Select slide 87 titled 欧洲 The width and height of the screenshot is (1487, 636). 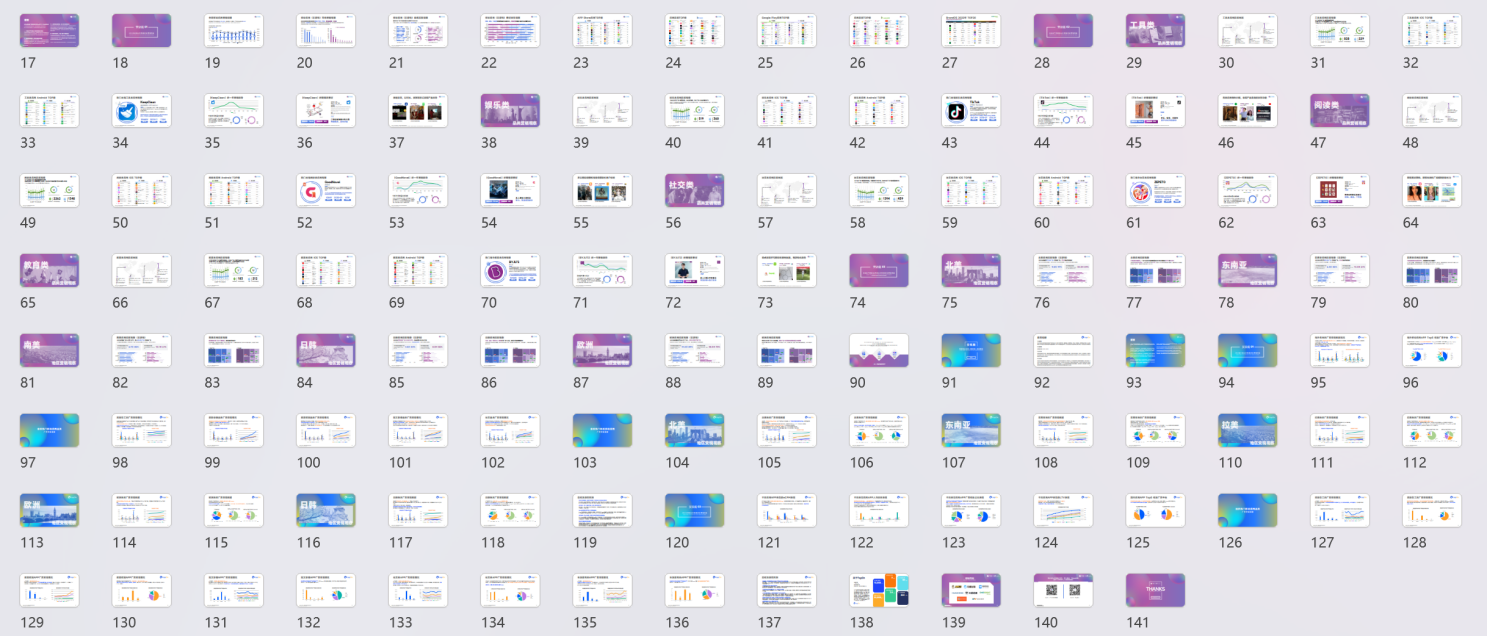[602, 351]
